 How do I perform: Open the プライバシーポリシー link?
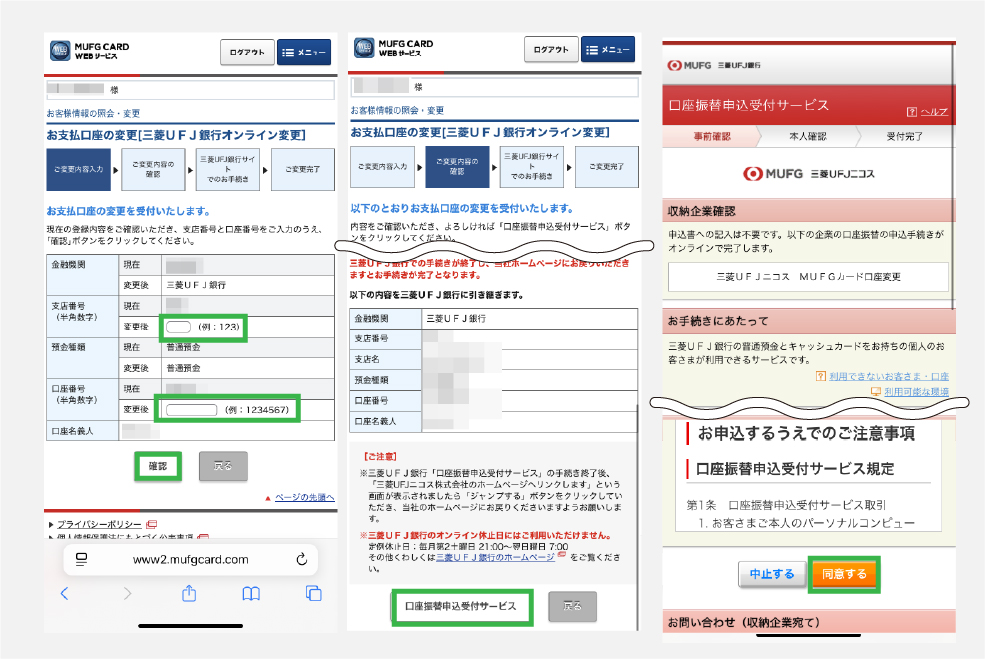(x=99, y=524)
